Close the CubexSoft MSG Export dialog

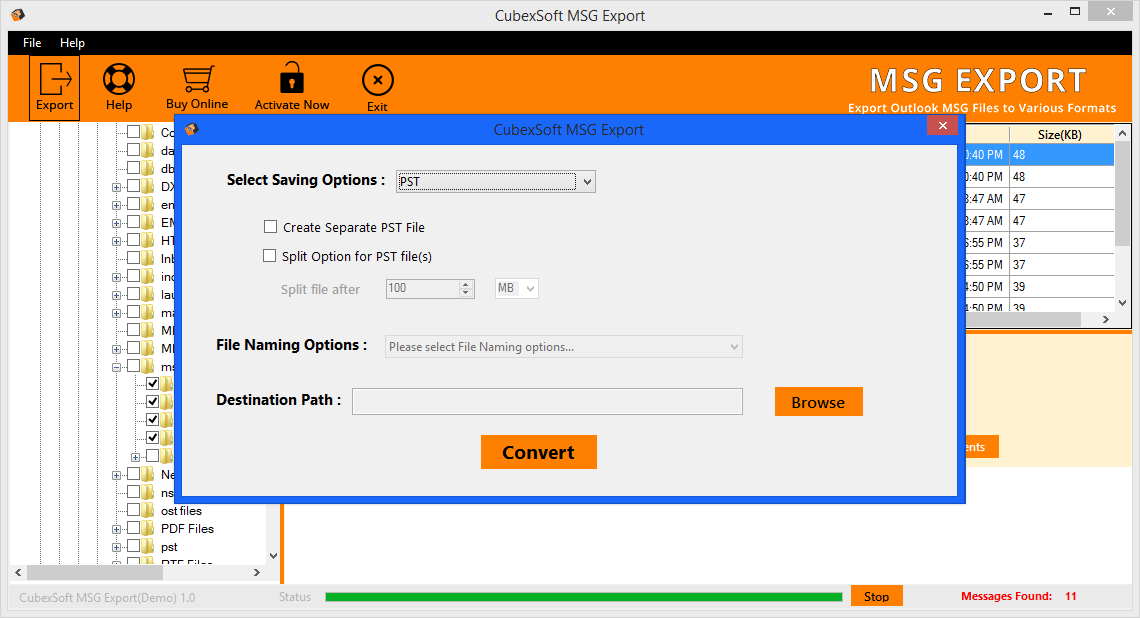(942, 126)
